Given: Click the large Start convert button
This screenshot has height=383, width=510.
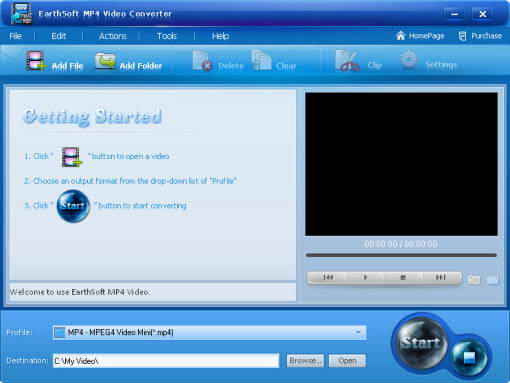Looking at the screenshot, I should click(421, 342).
